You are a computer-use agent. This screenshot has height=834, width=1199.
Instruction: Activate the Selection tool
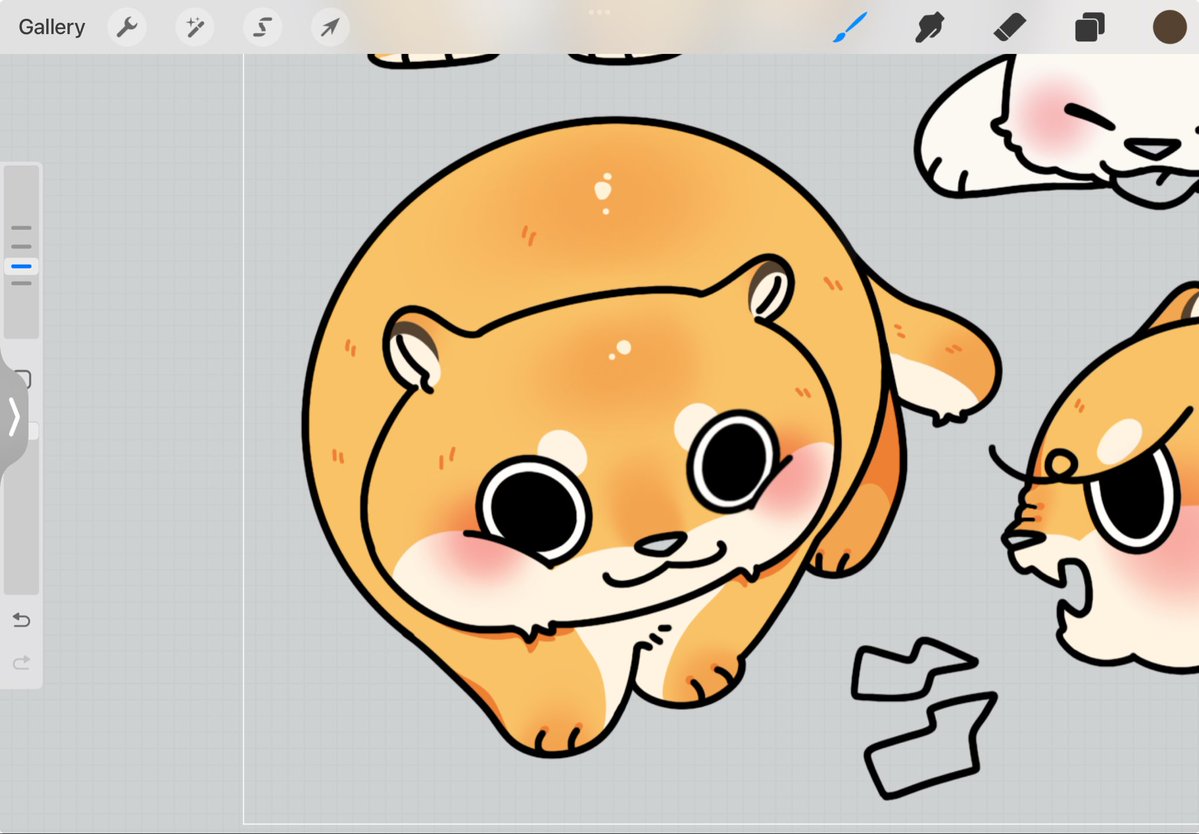pos(262,28)
